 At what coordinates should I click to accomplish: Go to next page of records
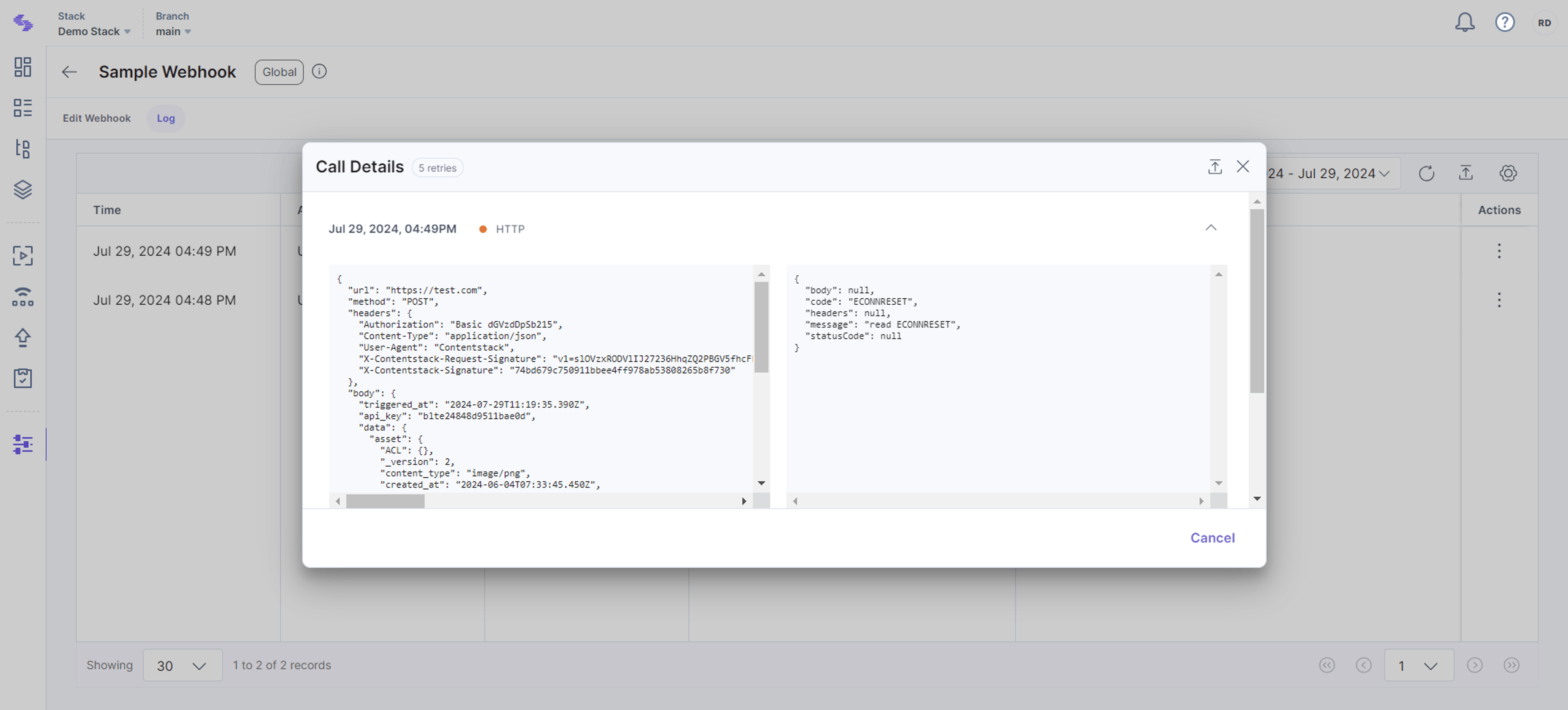pos(1474,665)
